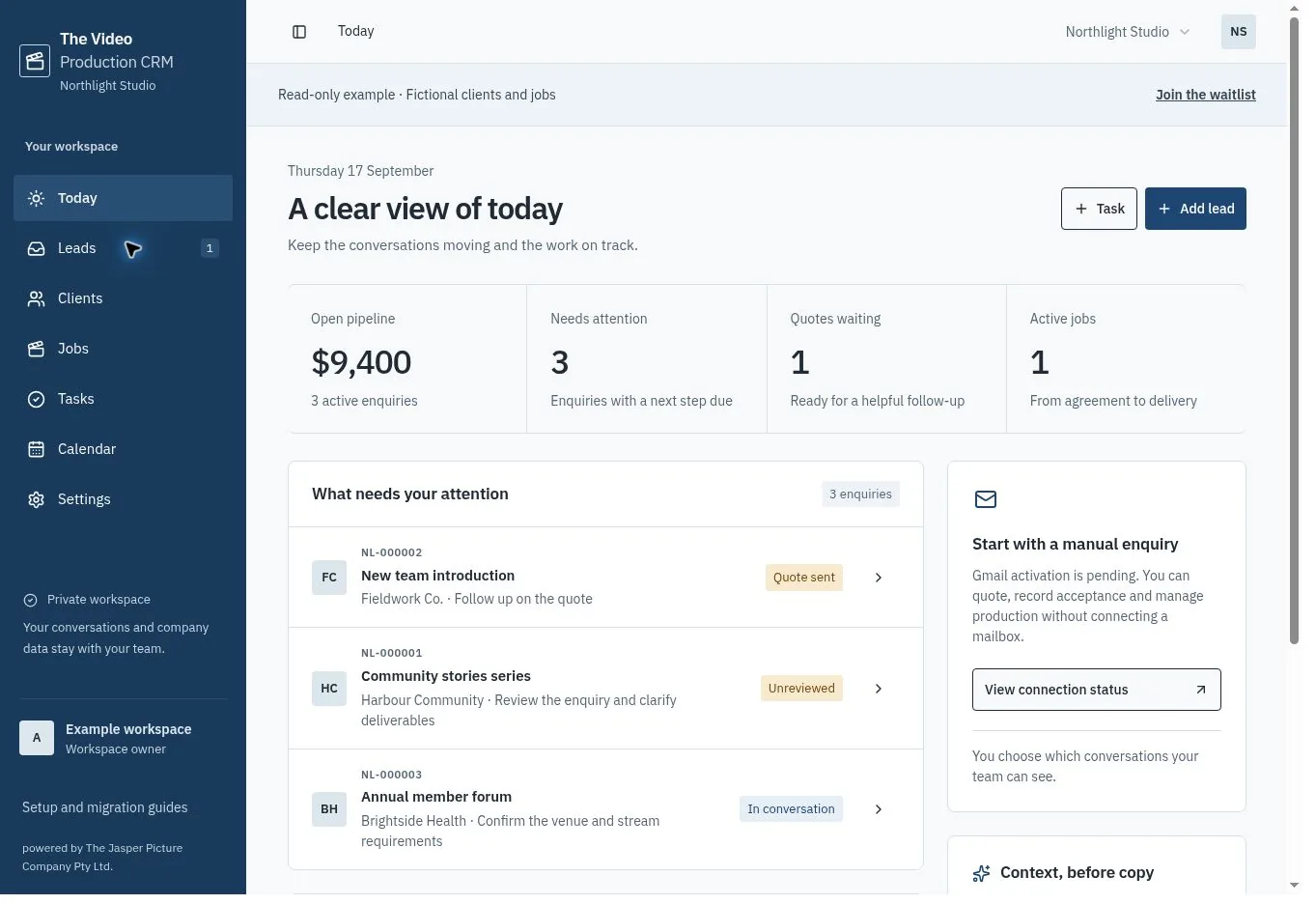Click the page vertical scrollbar
The width and height of the screenshot is (1316, 904).
tap(1294, 328)
